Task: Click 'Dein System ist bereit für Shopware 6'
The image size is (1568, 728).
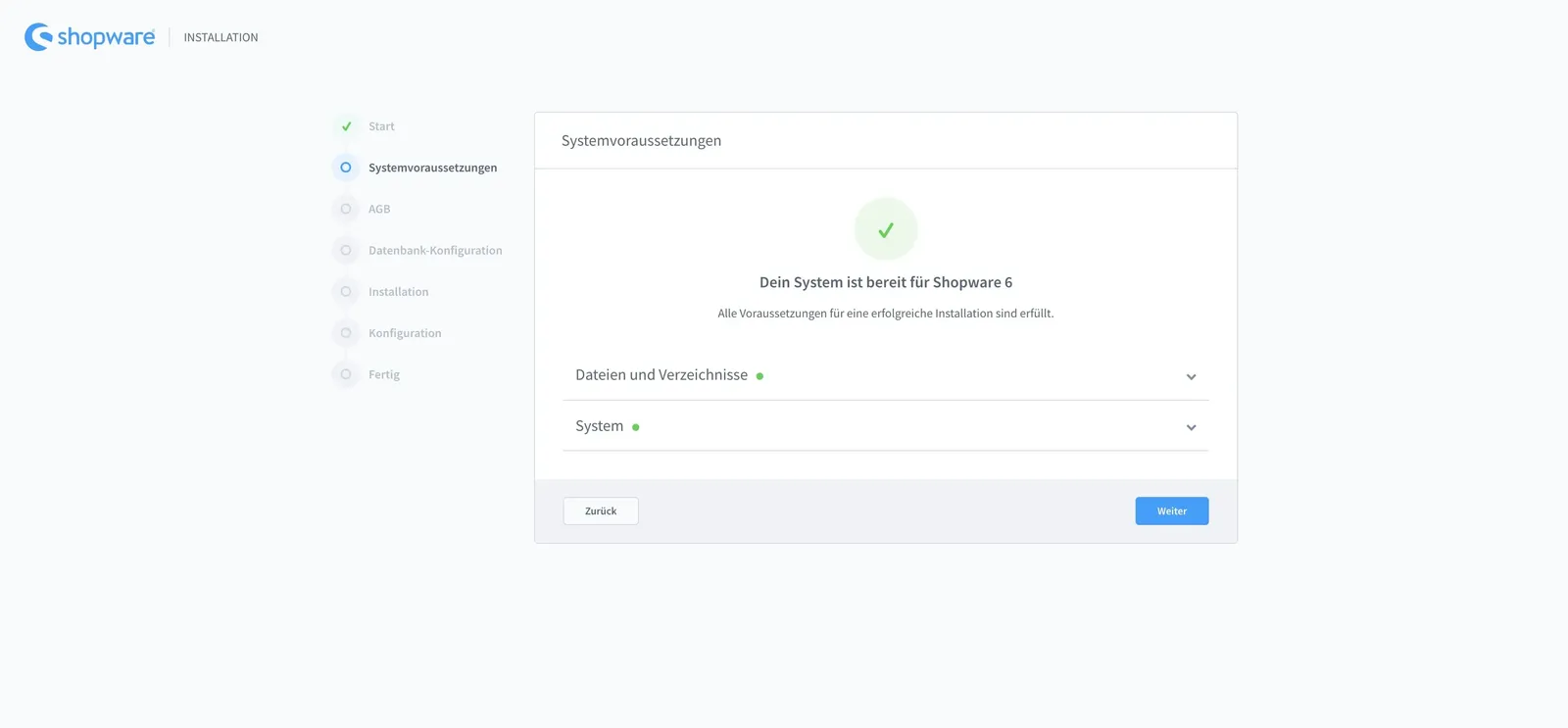Action: [886, 282]
